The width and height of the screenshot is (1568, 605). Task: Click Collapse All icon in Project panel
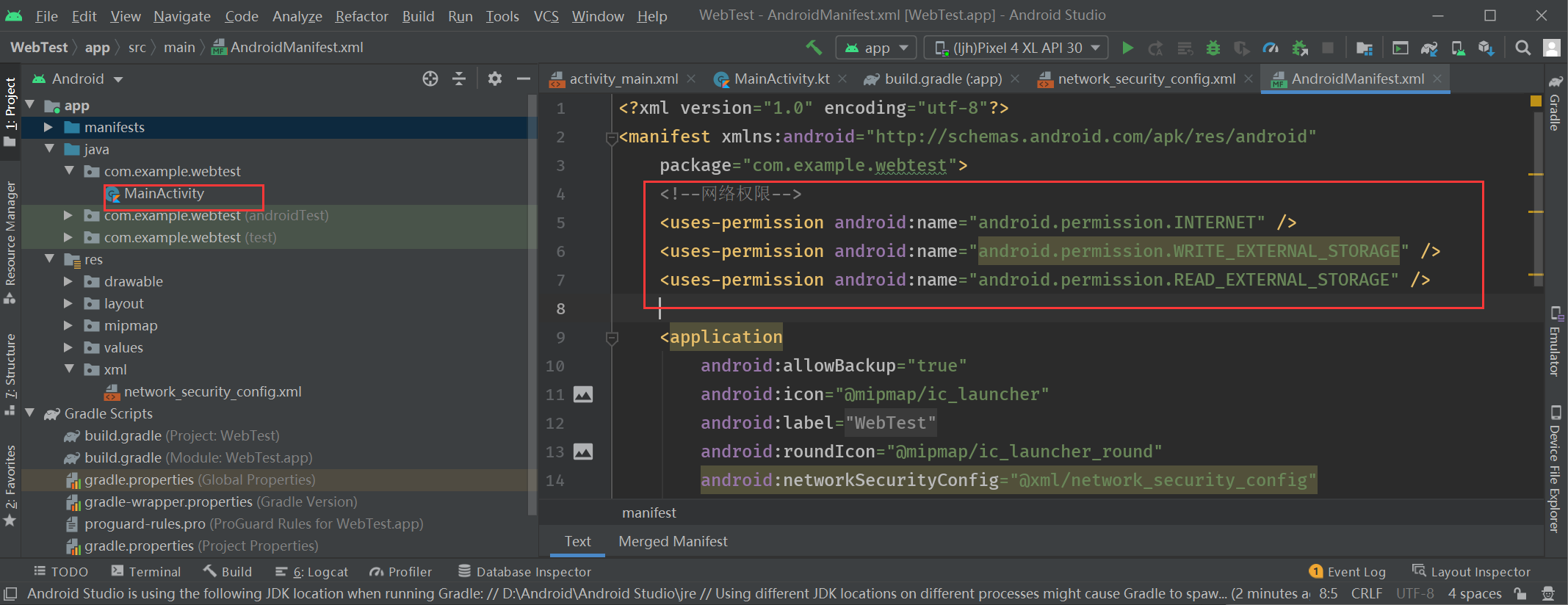point(459,79)
